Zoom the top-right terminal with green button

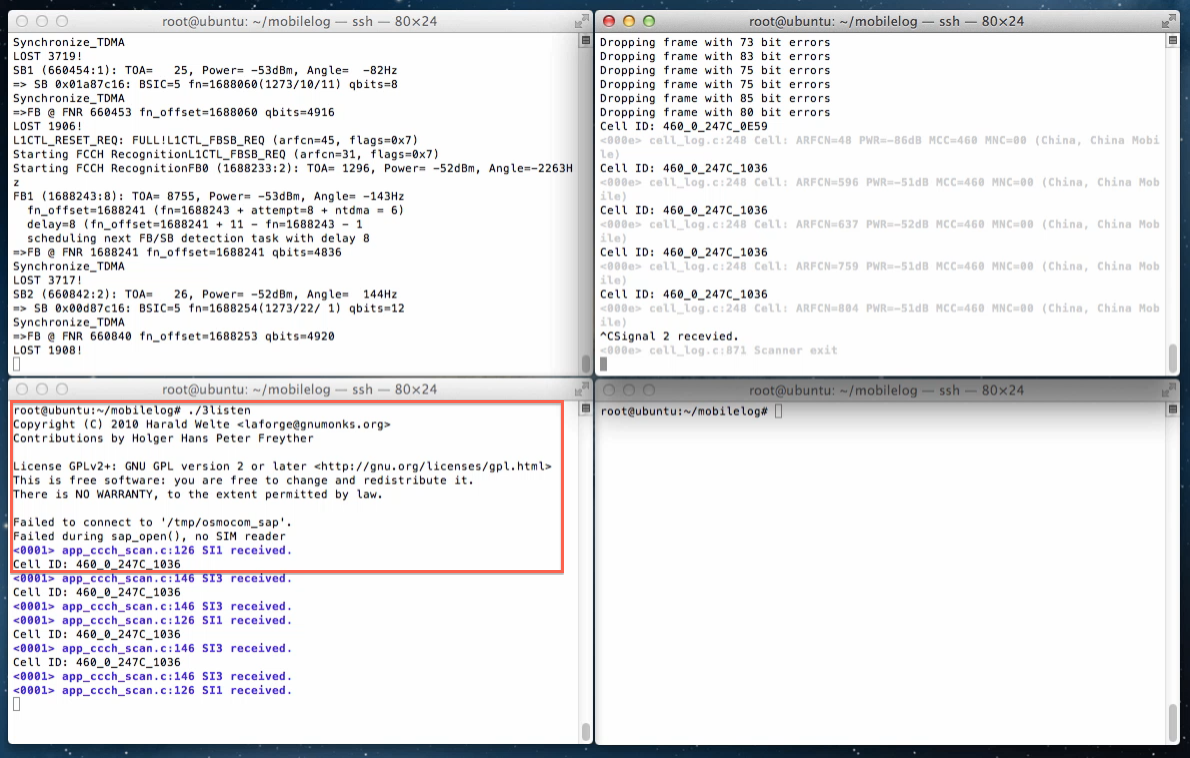pos(649,21)
